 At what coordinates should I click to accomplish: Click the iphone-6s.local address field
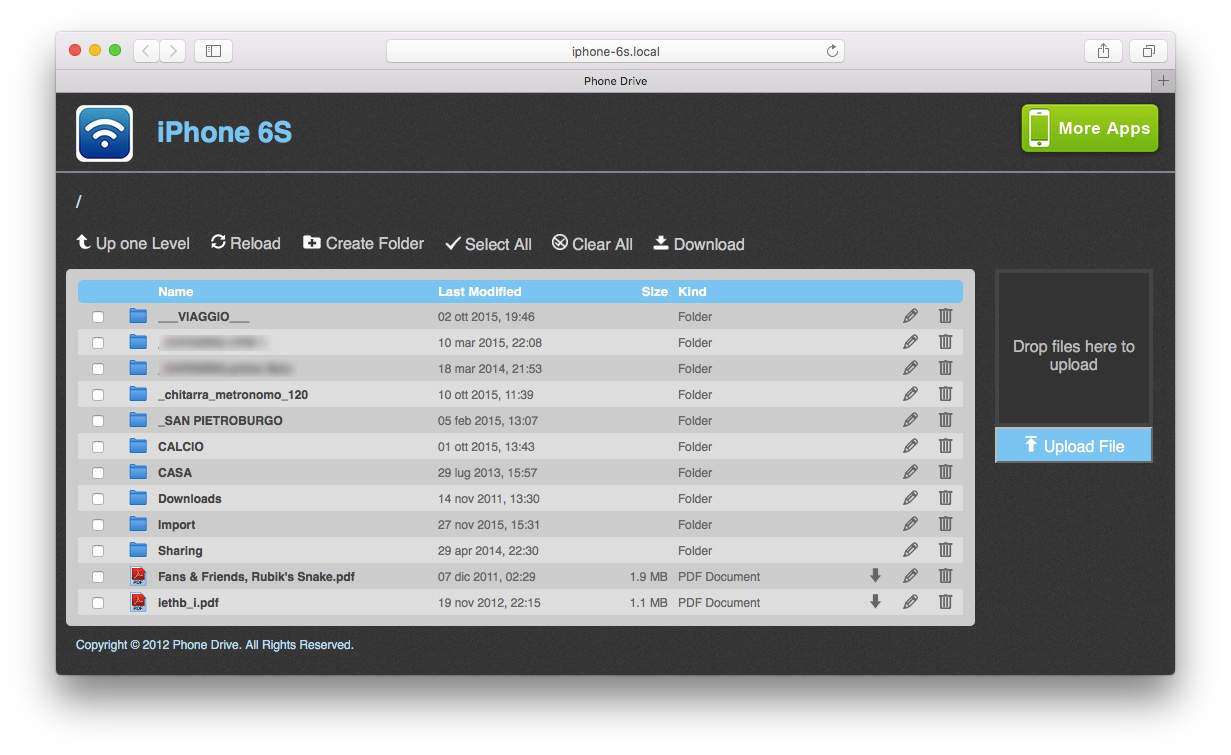click(614, 51)
